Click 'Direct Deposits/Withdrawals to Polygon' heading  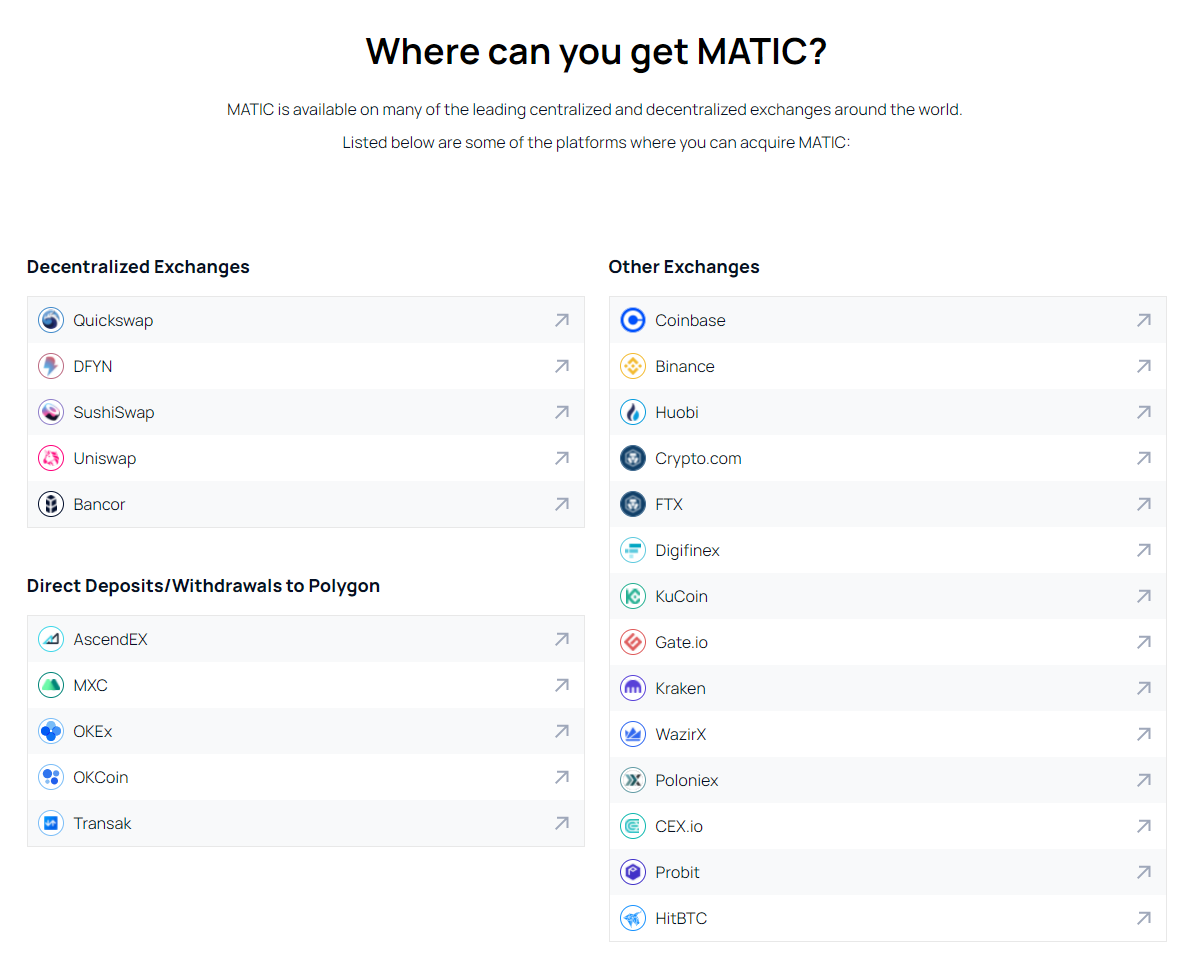[203, 586]
